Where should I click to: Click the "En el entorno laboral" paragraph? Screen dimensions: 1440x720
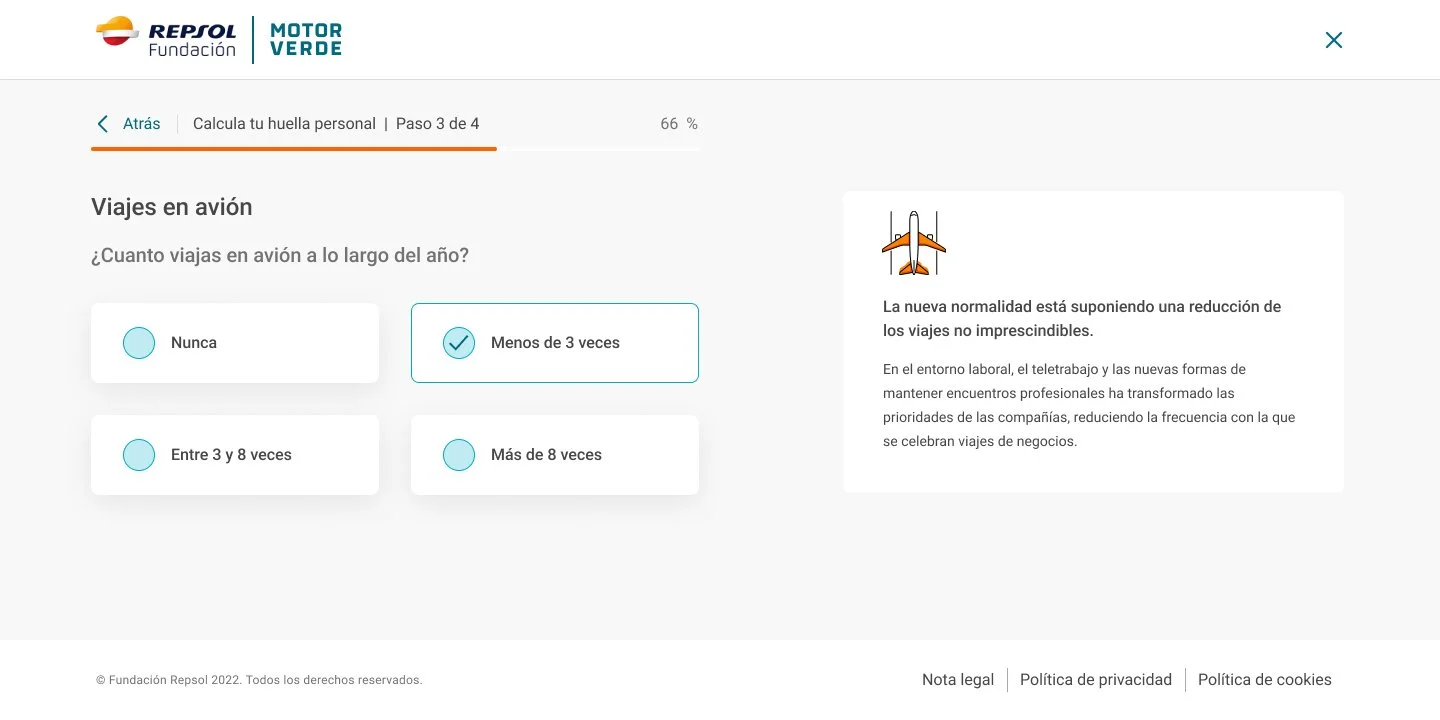pos(1089,405)
